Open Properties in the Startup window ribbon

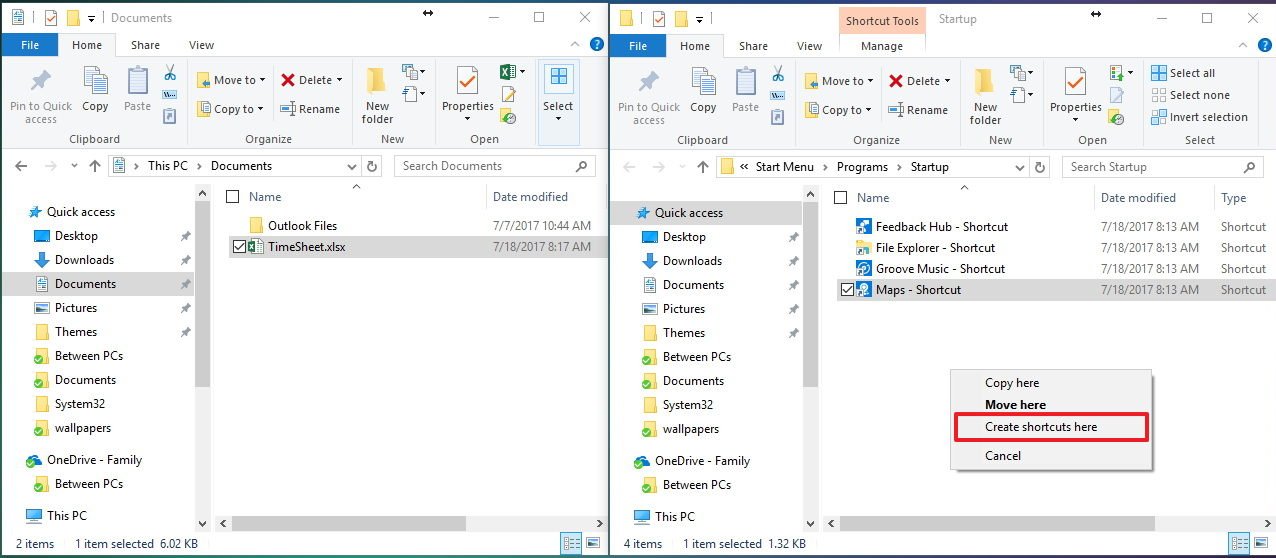(1075, 95)
